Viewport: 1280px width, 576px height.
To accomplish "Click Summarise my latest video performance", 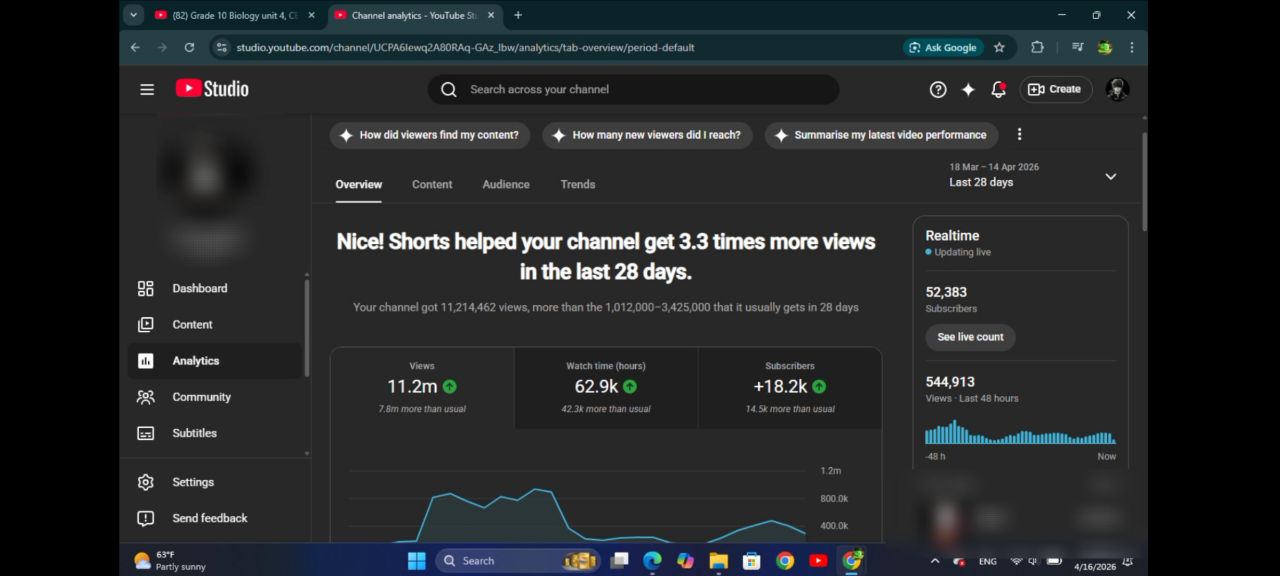I will point(880,135).
